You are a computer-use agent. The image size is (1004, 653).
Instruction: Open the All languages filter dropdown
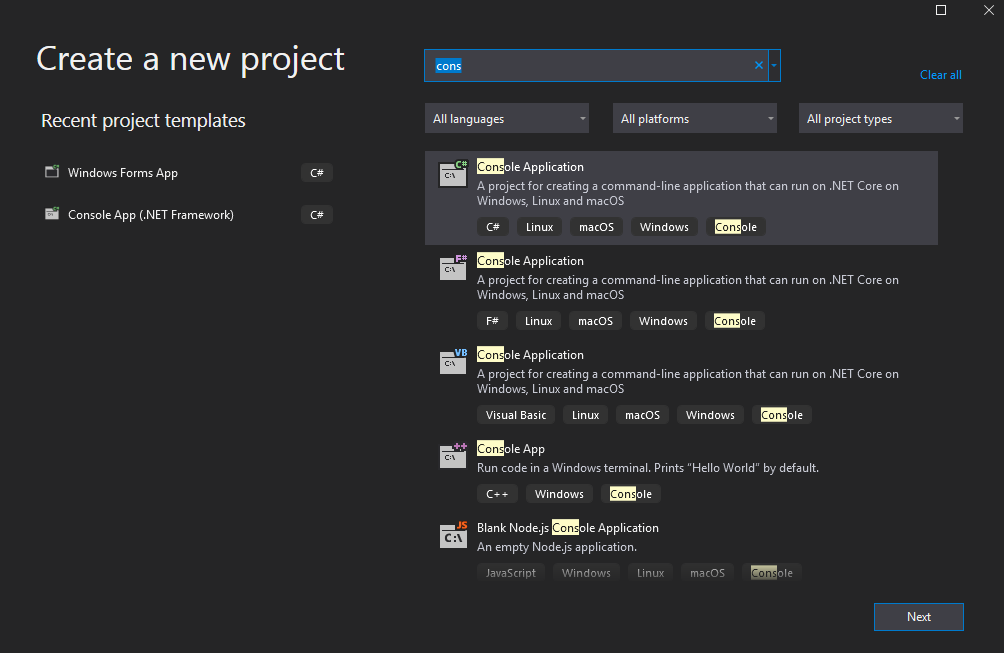pyautogui.click(x=506, y=118)
